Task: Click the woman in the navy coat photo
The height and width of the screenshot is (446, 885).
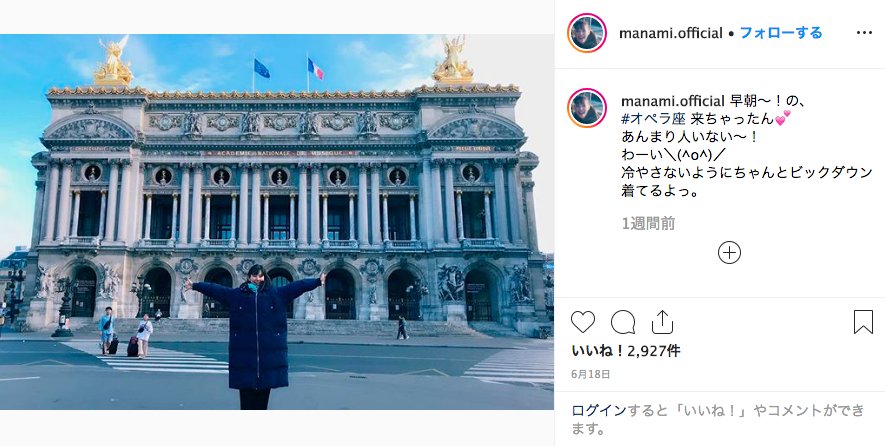Action: pos(255,336)
